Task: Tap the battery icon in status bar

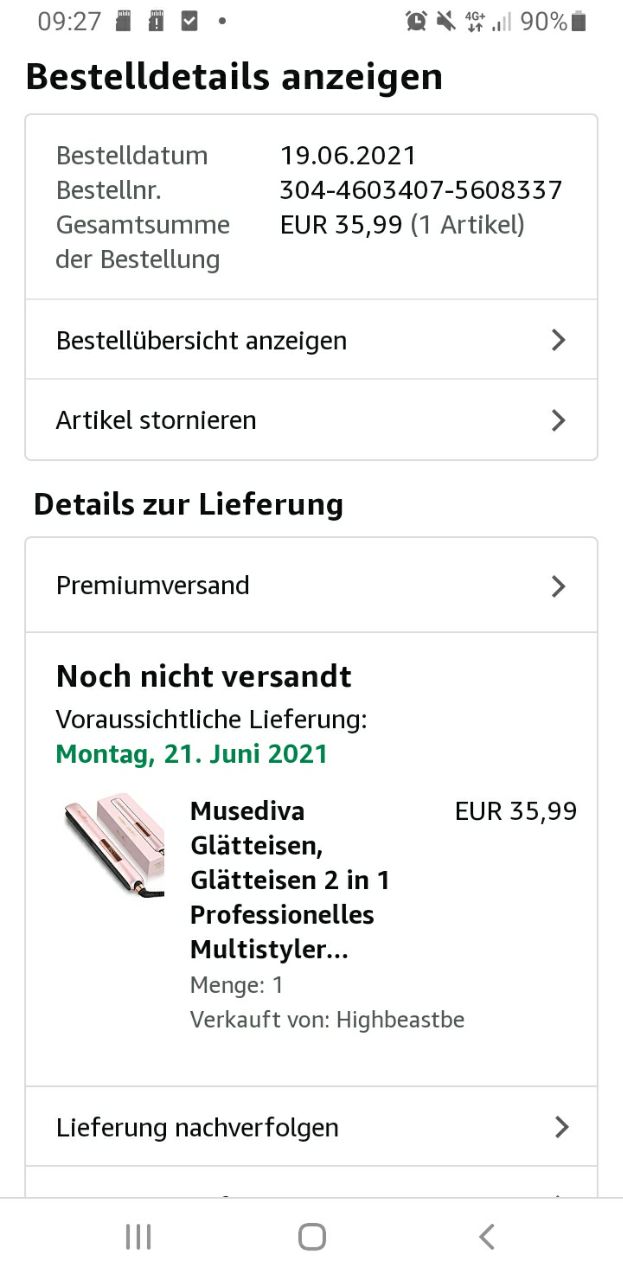Action: coord(579,21)
